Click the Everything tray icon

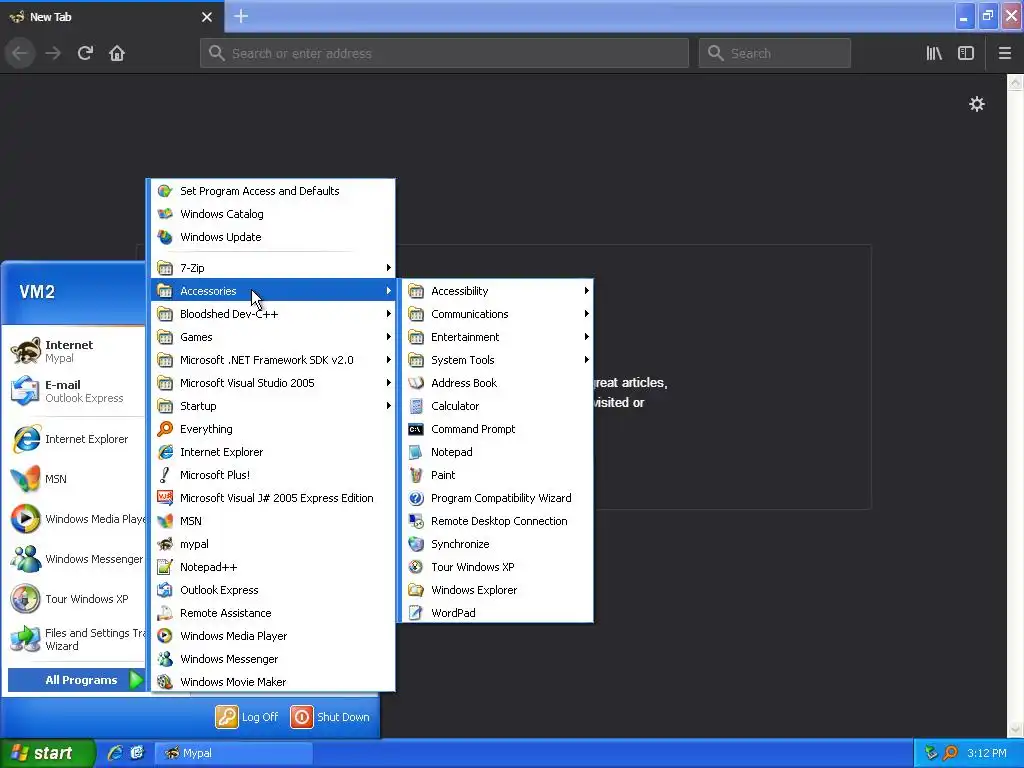(x=950, y=753)
